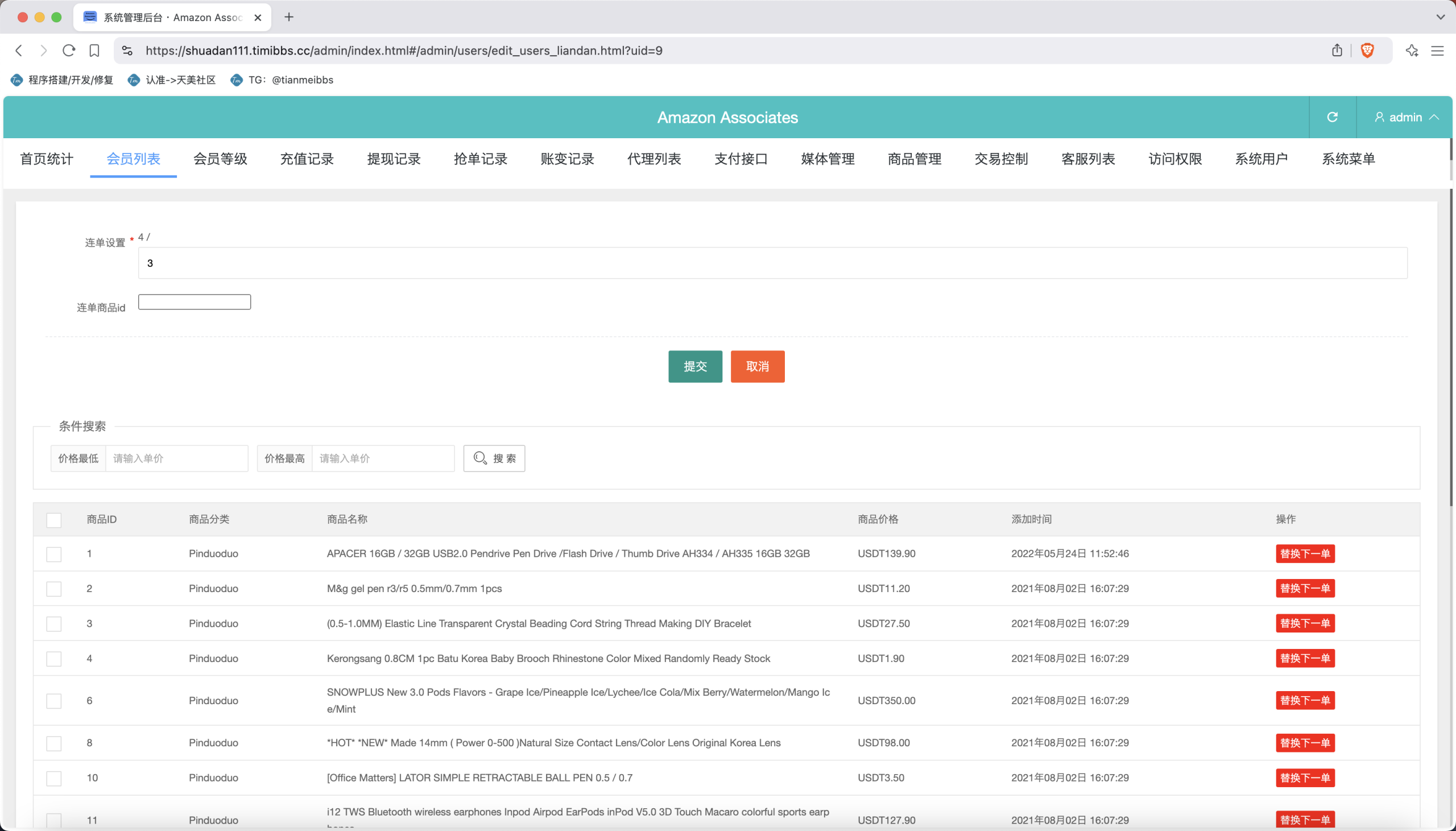1456x831 pixels.
Task: Open the browser hamburger menu
Action: 1437,51
